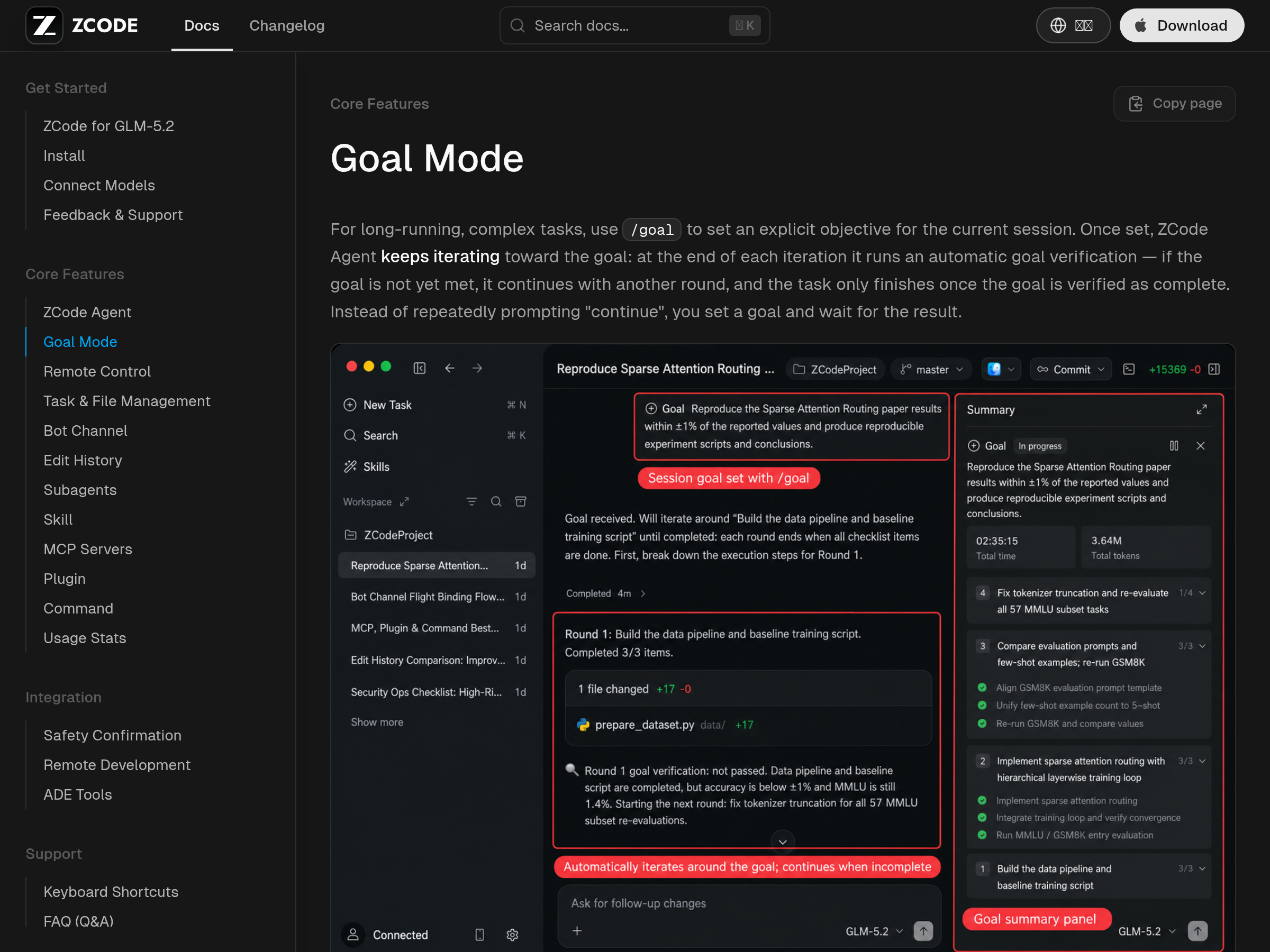Image resolution: width=1270 pixels, height=952 pixels.
Task: Open the master branch dropdown
Action: [931, 369]
